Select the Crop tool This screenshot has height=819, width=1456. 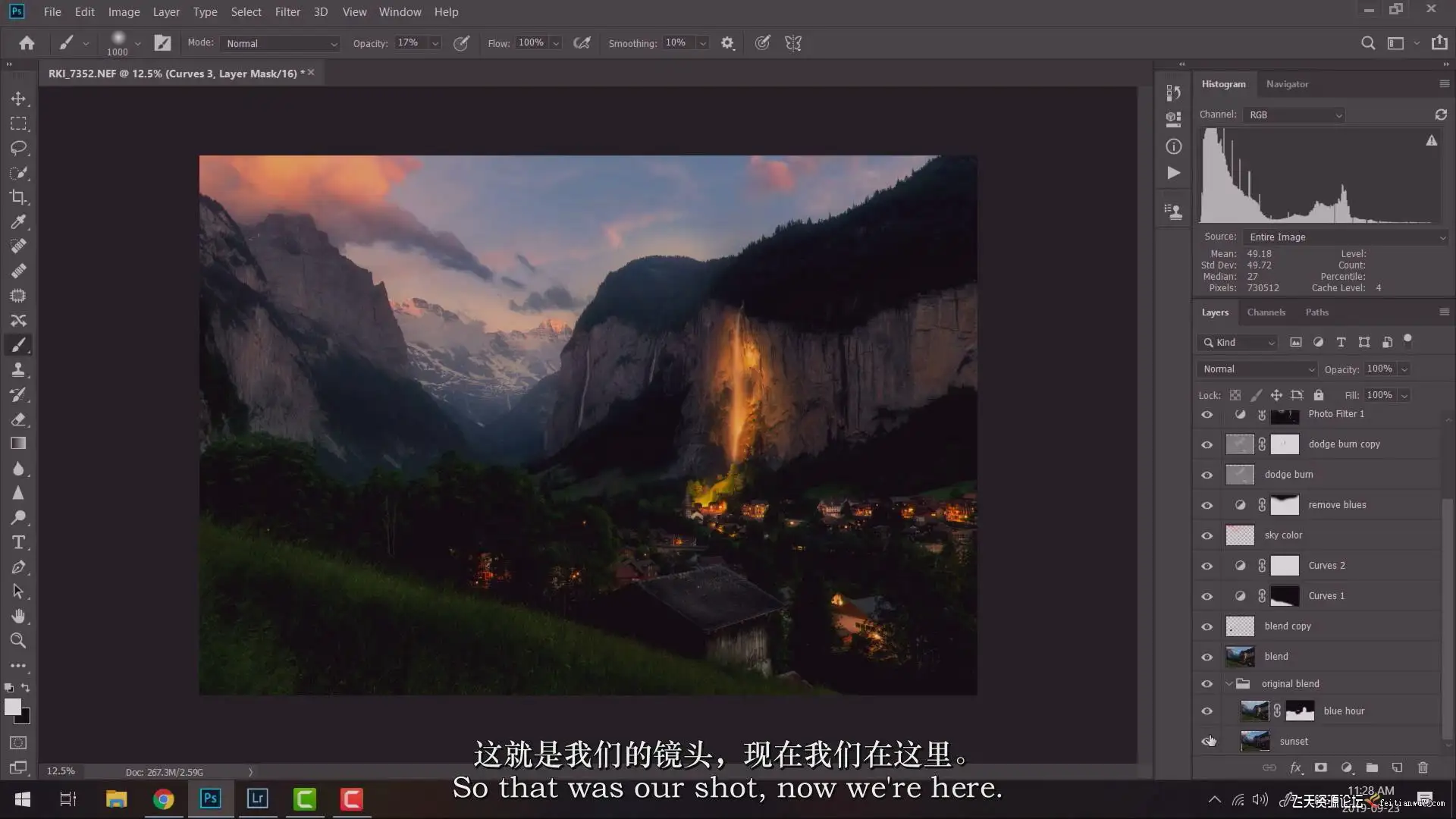click(18, 197)
